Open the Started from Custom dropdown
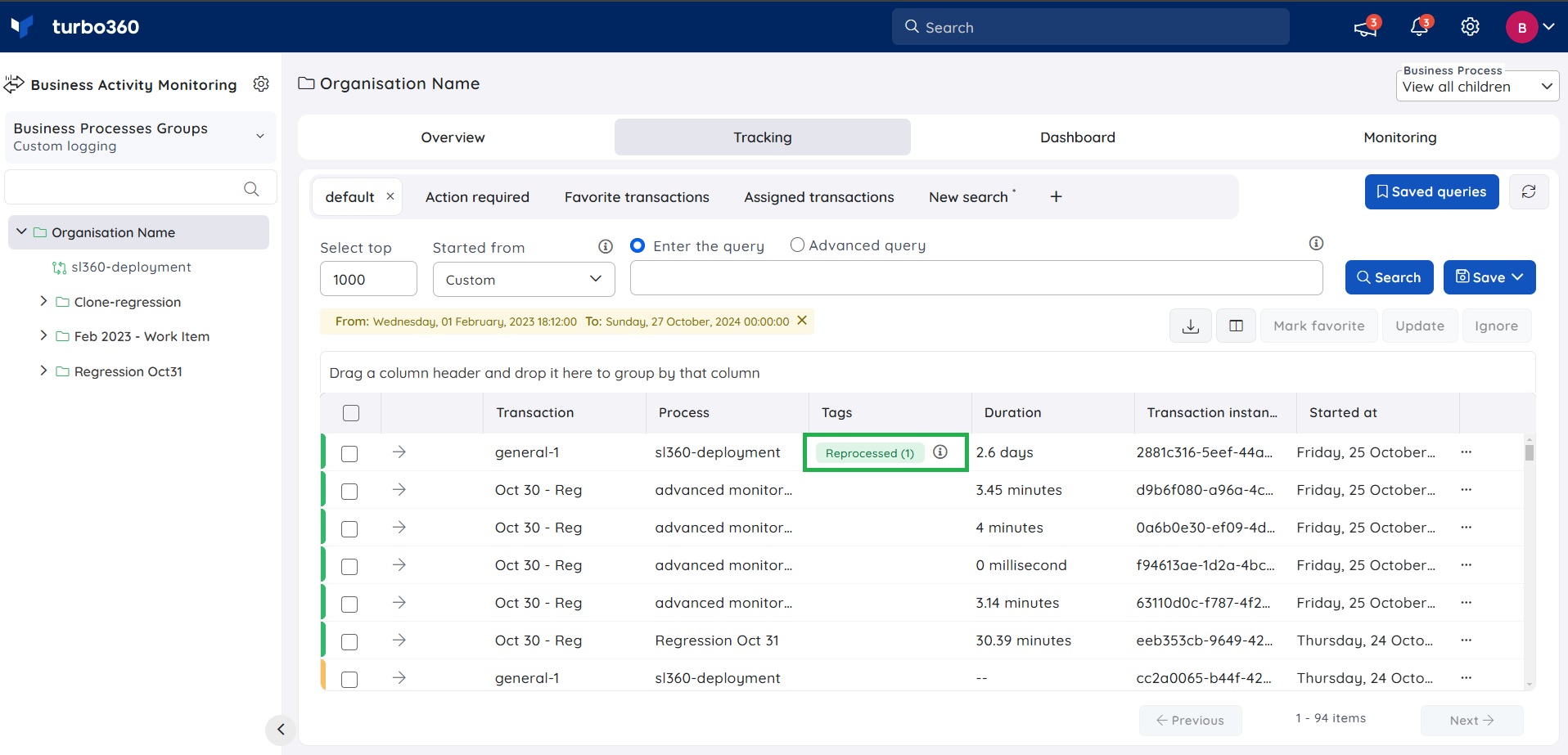The image size is (1568, 755). coord(523,279)
